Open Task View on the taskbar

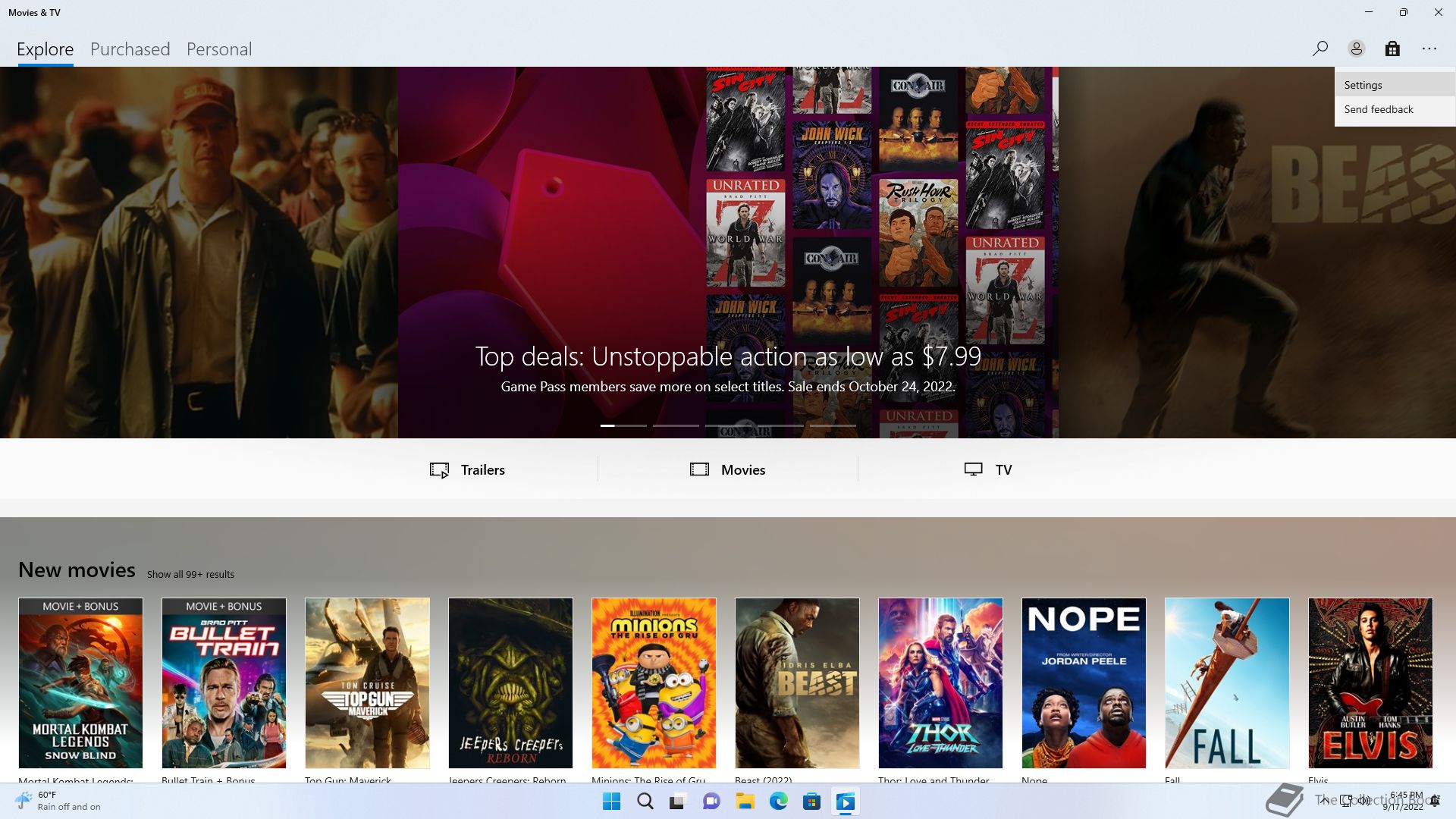pyautogui.click(x=678, y=802)
